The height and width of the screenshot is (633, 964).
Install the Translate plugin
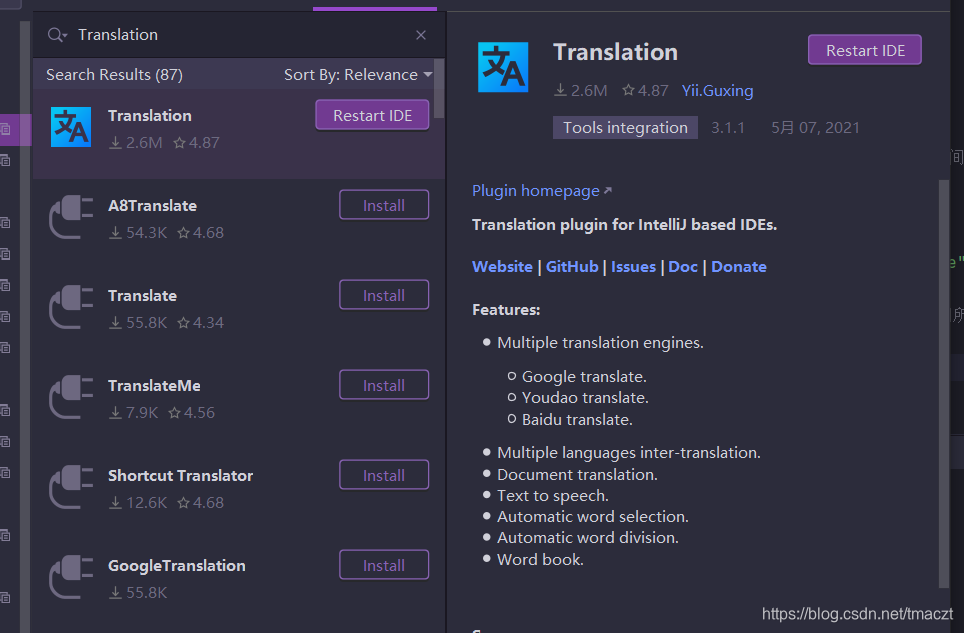(x=384, y=296)
